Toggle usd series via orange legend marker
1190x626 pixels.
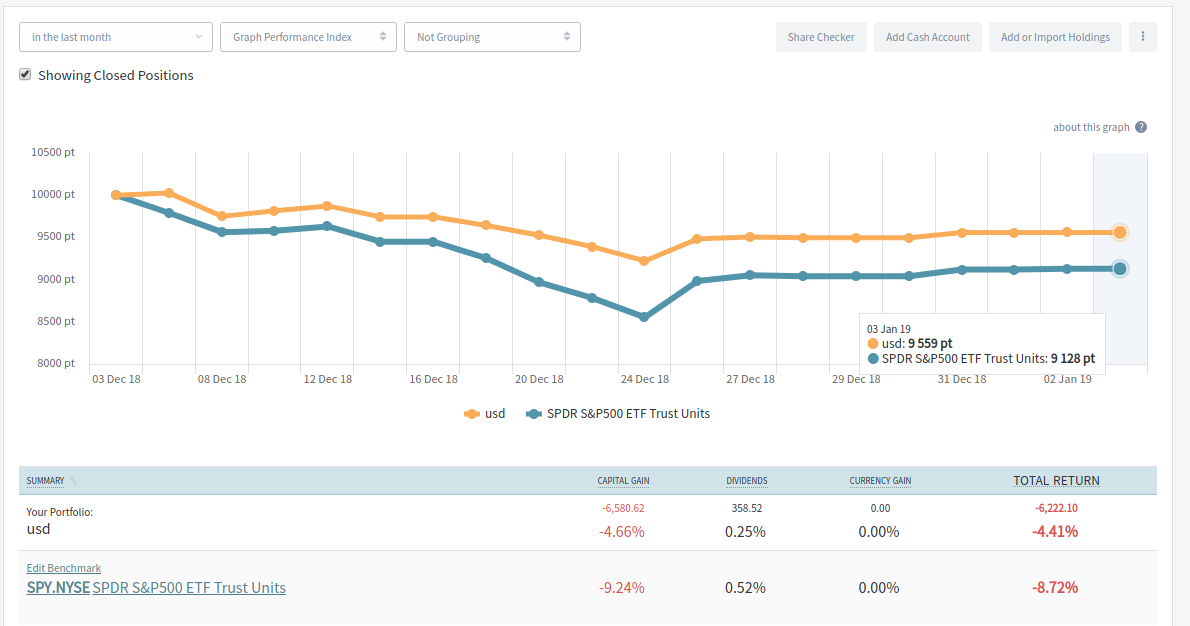coord(473,413)
